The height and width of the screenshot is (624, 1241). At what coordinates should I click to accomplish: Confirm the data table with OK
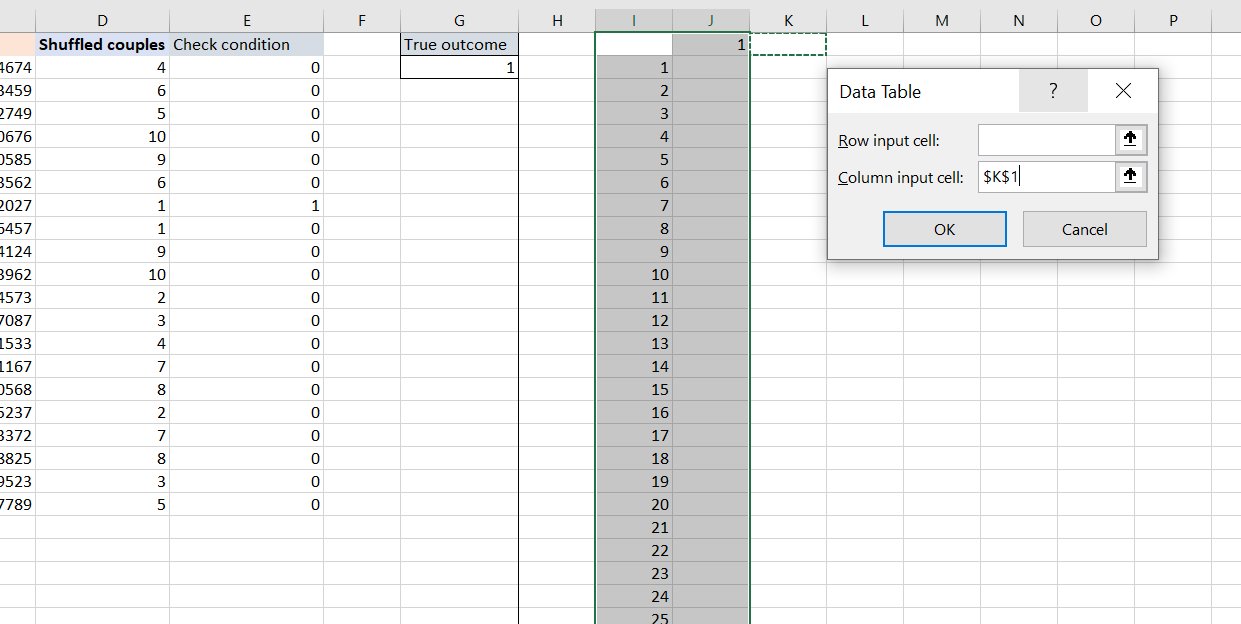point(944,229)
